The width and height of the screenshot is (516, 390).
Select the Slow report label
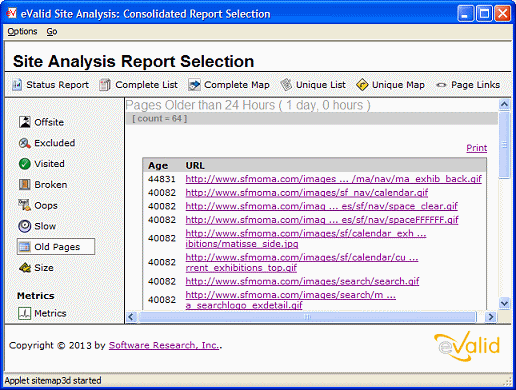click(x=45, y=226)
